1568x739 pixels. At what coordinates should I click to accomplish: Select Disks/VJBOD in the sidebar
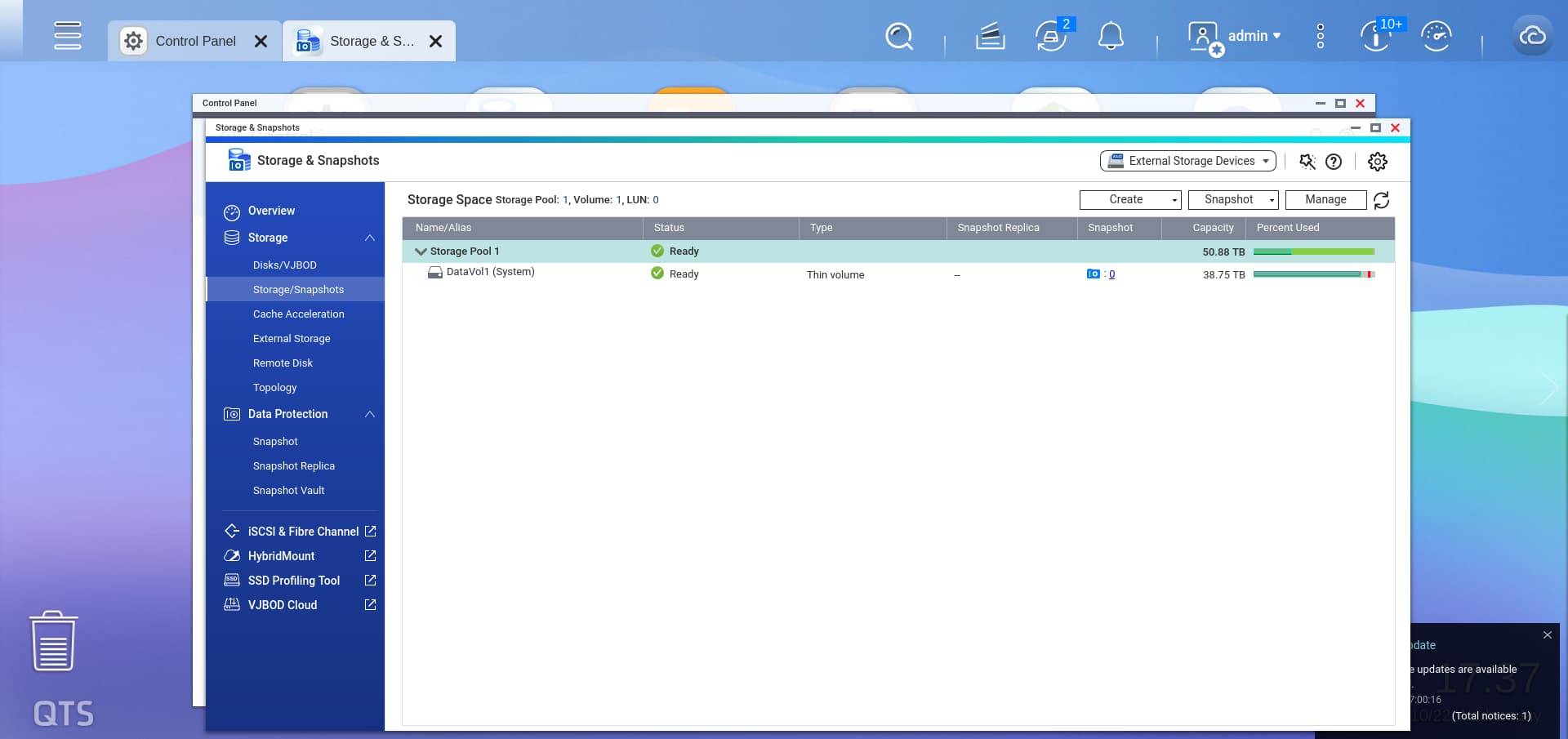[284, 265]
